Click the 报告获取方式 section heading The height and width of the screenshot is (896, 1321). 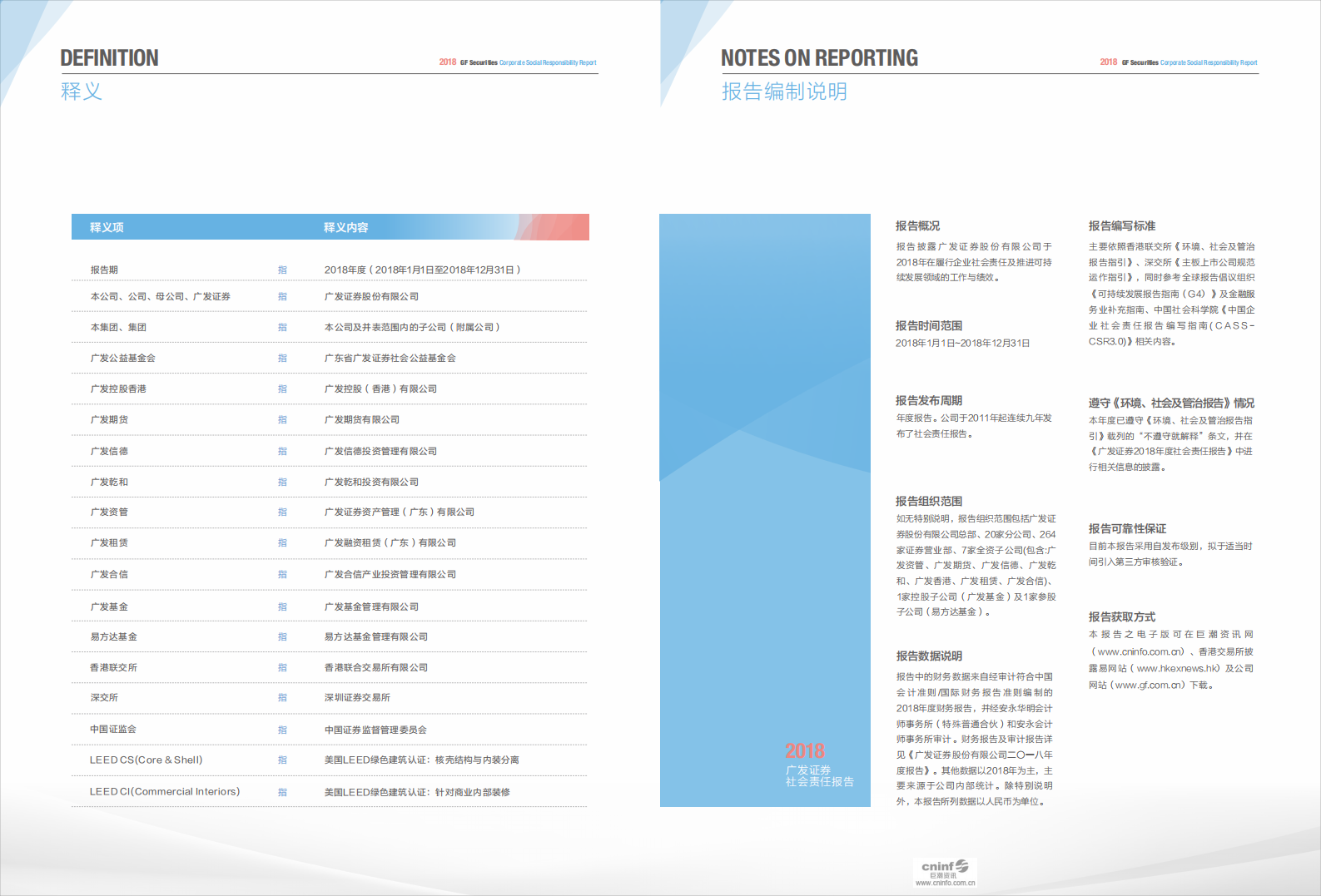click(x=1122, y=616)
